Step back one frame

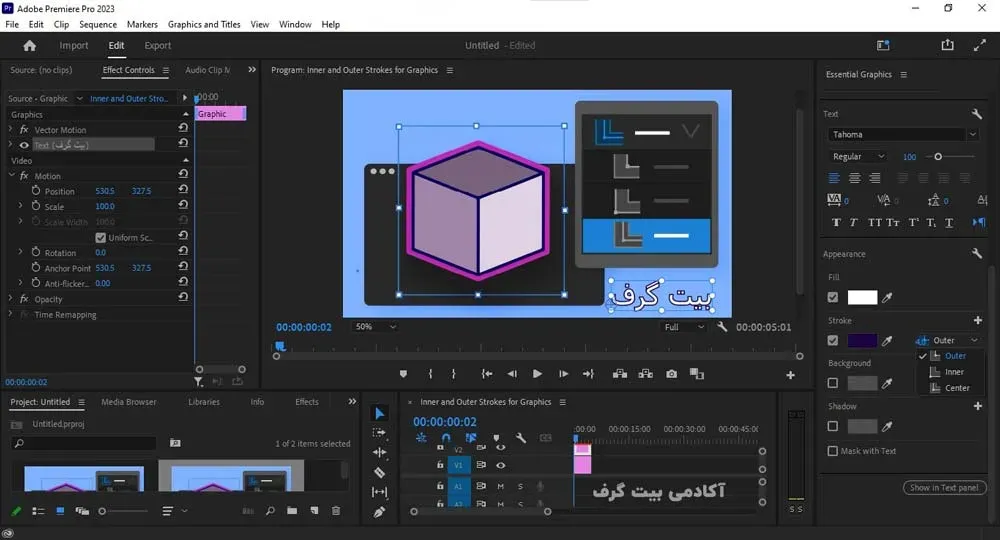[x=512, y=374]
